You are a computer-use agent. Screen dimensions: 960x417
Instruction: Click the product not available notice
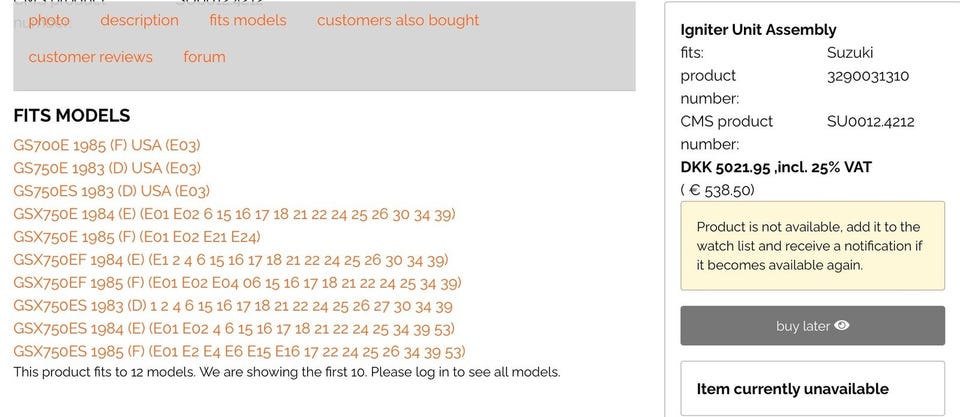(811, 246)
